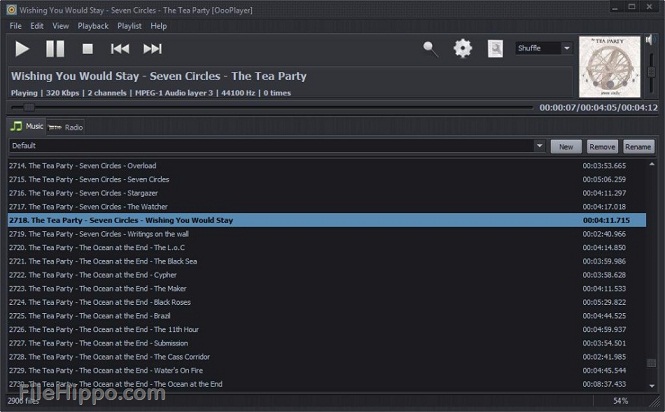Open settings with the gear icon
Screen dimensions: 665x412
pyautogui.click(x=463, y=48)
